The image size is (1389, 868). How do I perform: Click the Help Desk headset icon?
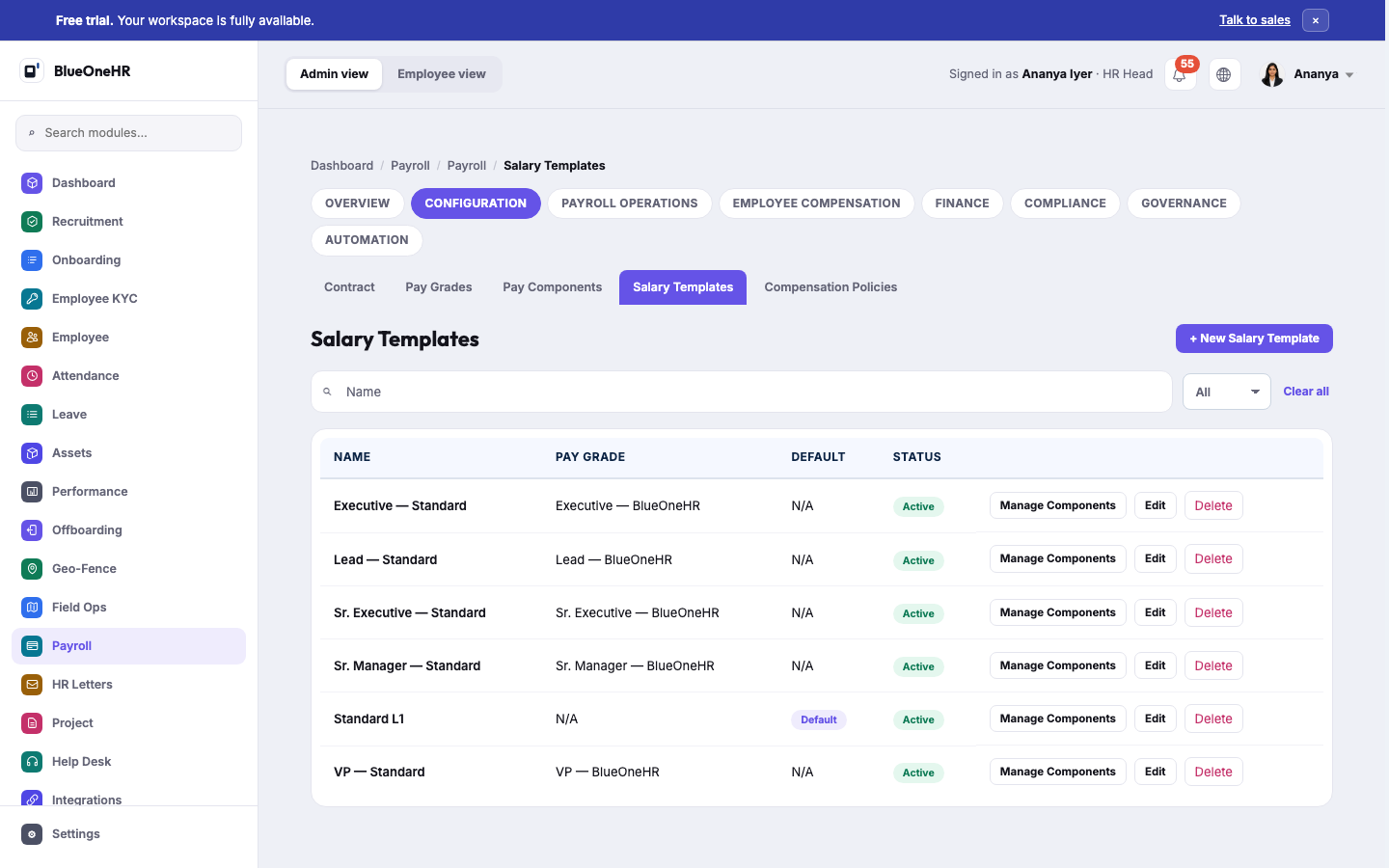point(32,762)
